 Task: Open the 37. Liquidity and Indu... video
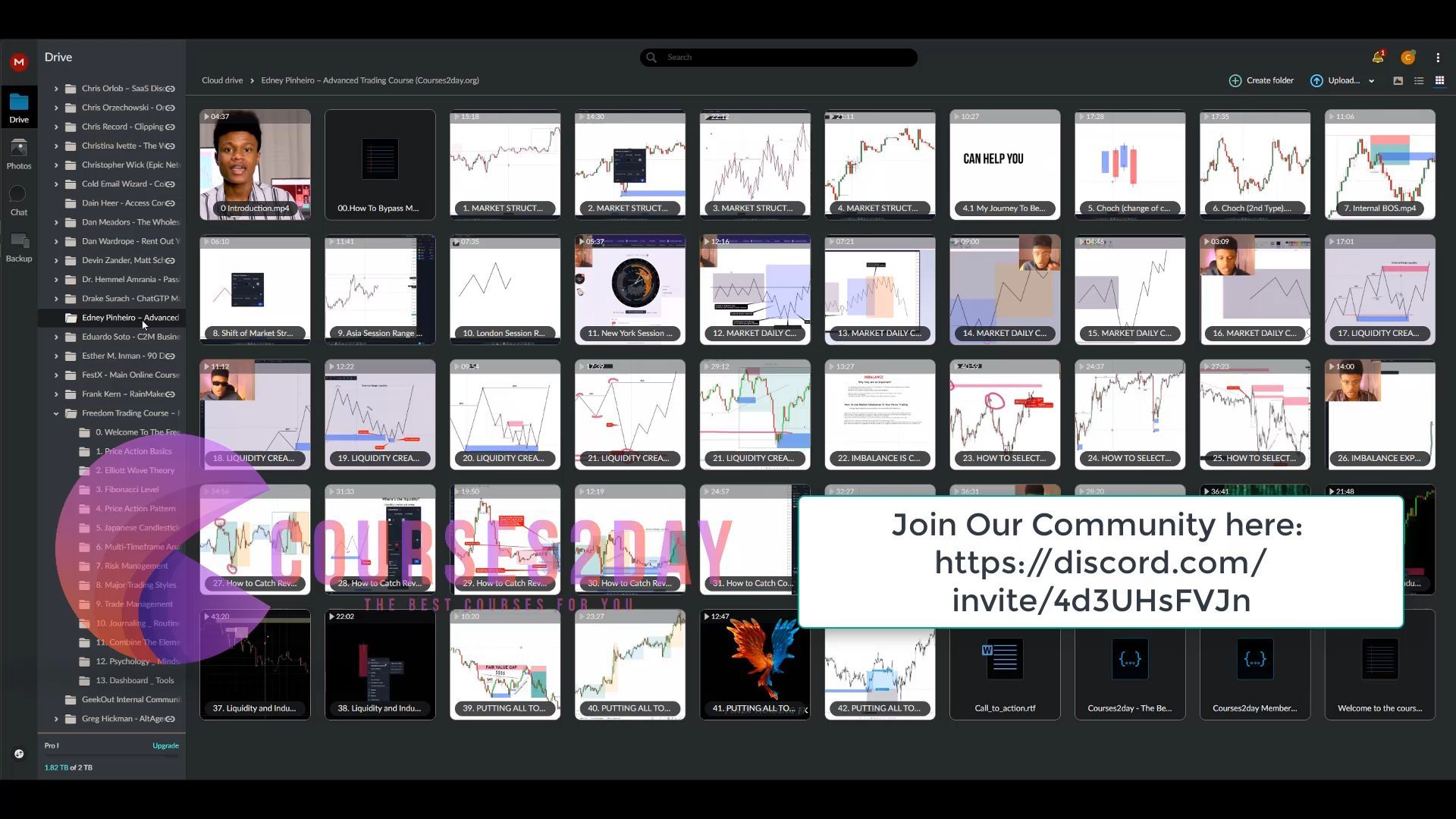pyautogui.click(x=255, y=665)
